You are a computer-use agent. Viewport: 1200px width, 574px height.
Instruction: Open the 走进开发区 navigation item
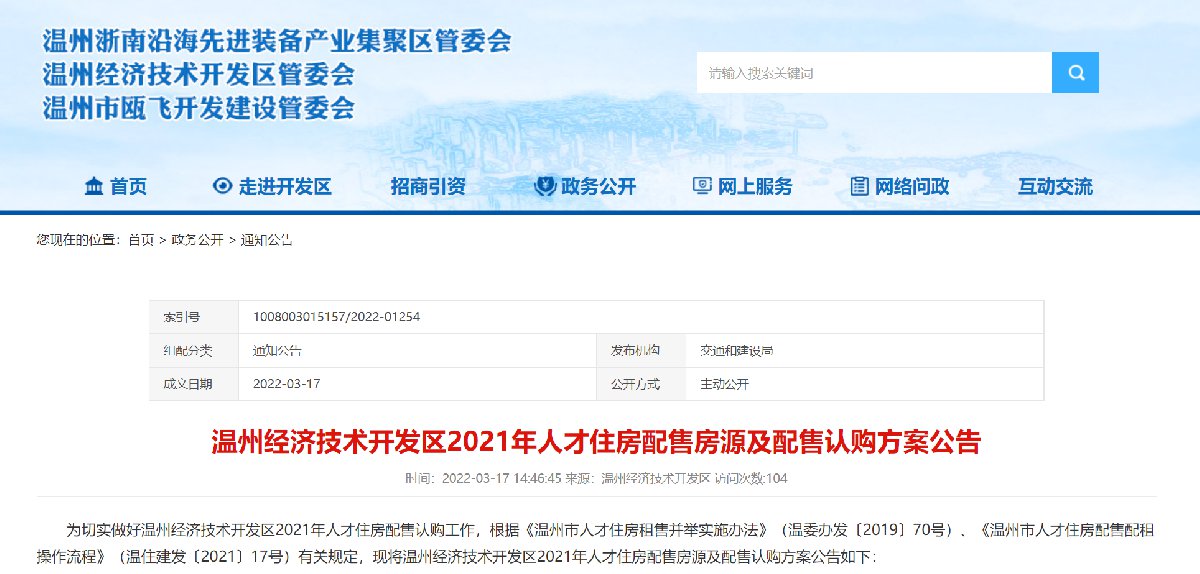click(284, 186)
